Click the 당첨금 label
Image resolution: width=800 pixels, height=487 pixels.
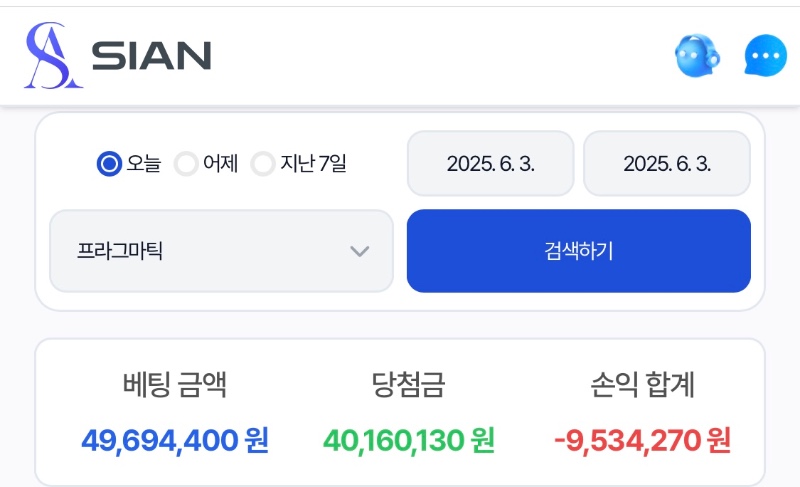(408, 385)
